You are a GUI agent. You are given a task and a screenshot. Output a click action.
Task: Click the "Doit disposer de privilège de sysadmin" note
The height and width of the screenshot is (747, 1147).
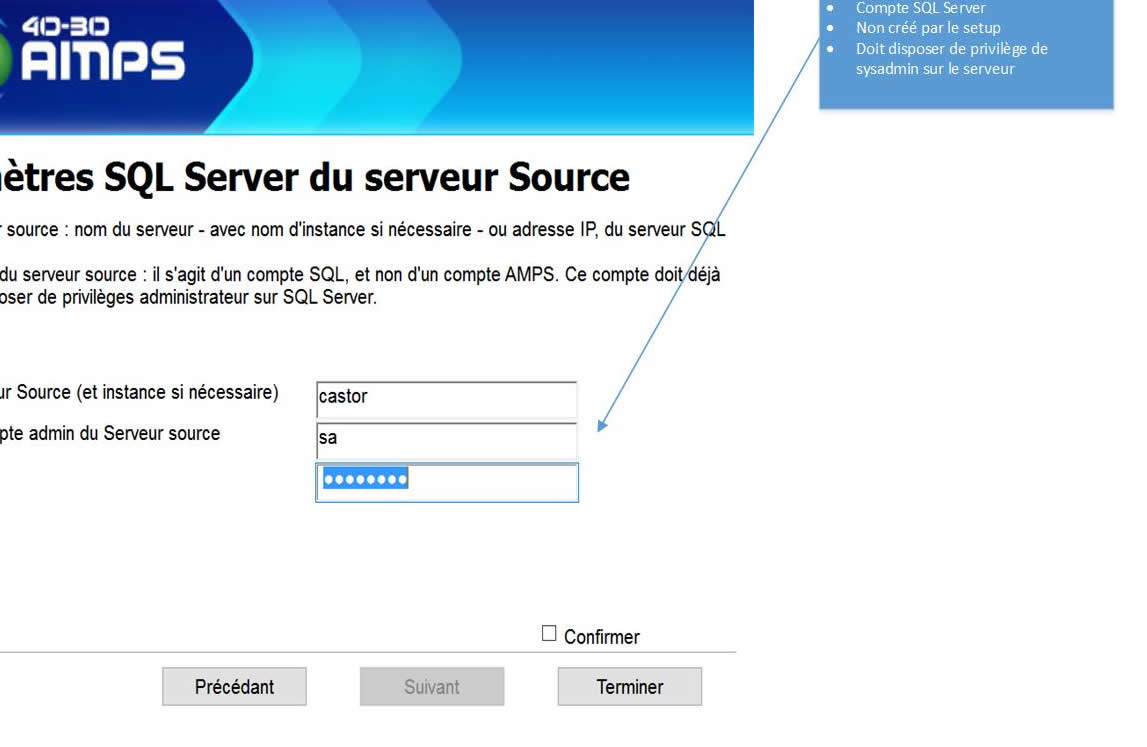pos(952,59)
